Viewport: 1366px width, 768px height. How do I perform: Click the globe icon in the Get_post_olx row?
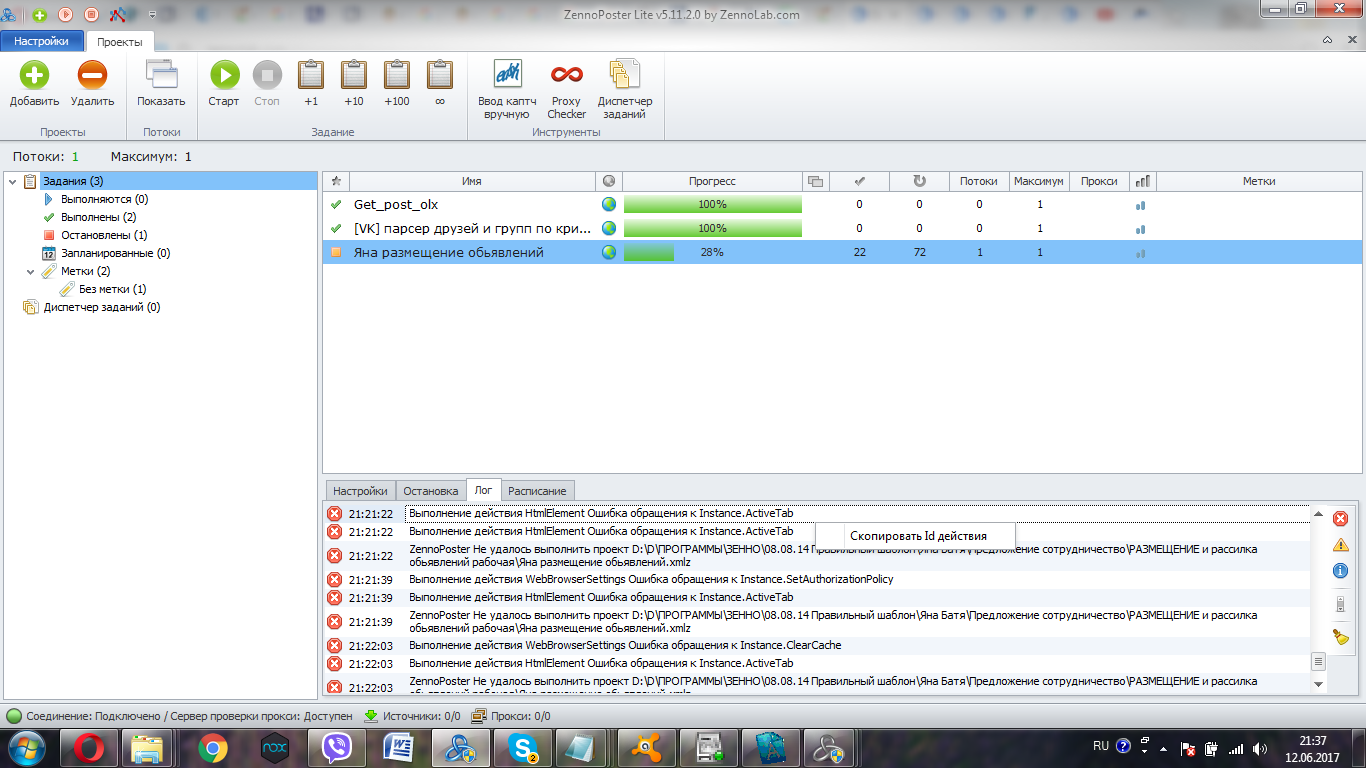[609, 204]
